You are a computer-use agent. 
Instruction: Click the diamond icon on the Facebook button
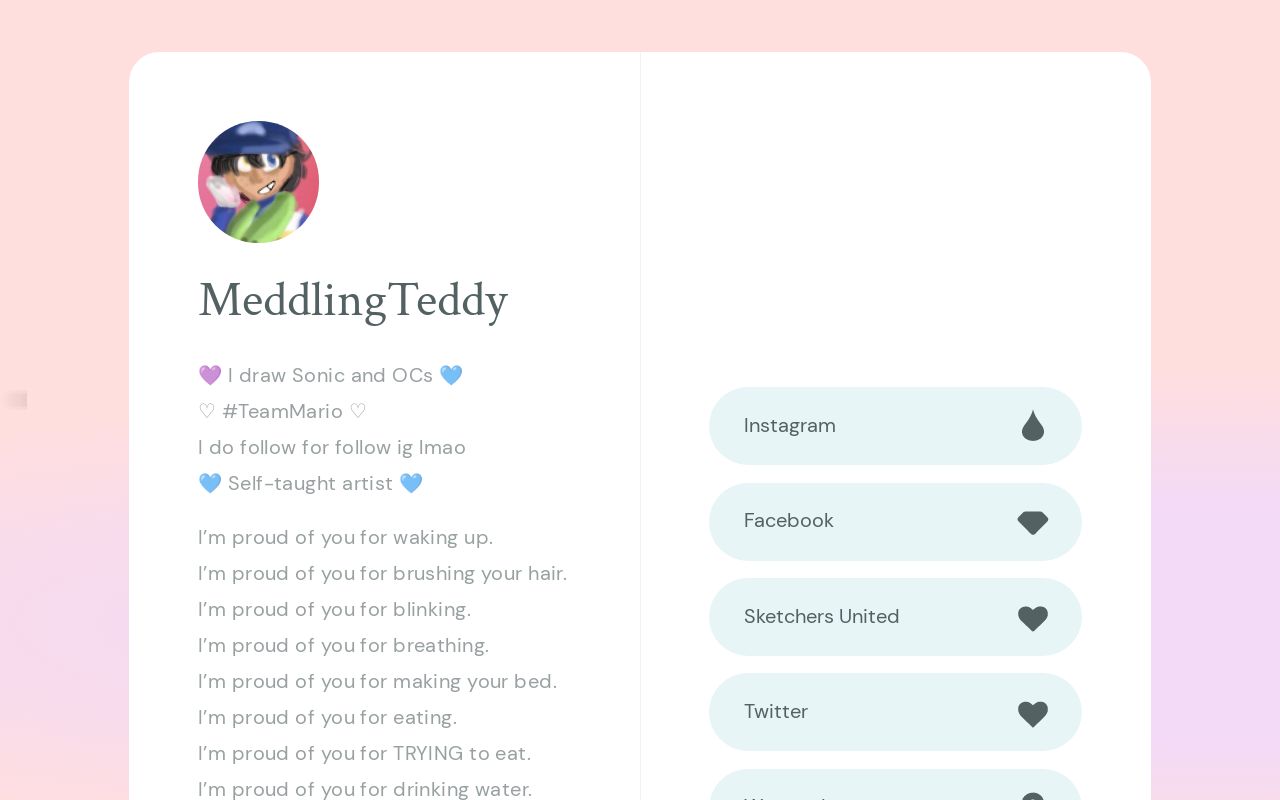tap(1033, 522)
